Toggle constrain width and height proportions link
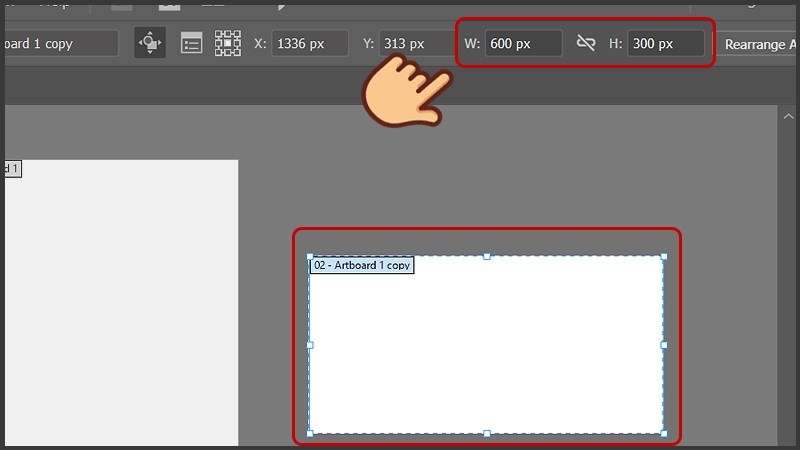800x450 pixels. click(586, 44)
